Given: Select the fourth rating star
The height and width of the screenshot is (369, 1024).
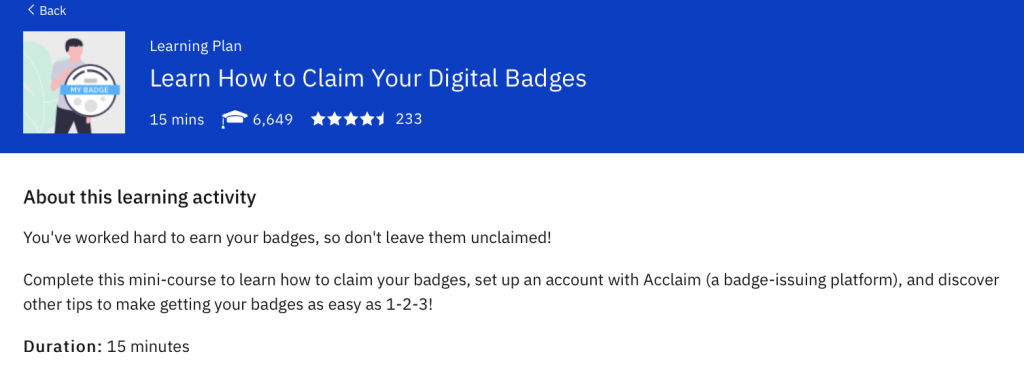Looking at the screenshot, I should click(x=364, y=119).
